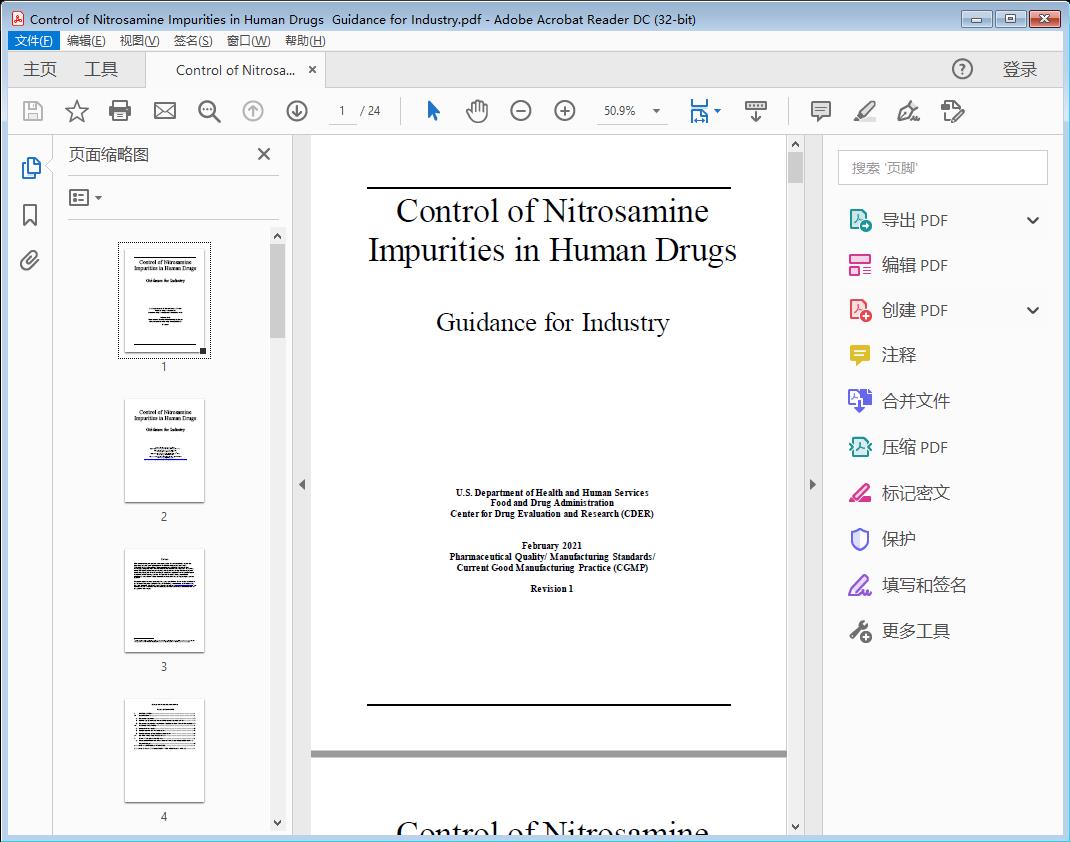
Task: Open fit page options dropdown arrow
Action: tap(717, 111)
